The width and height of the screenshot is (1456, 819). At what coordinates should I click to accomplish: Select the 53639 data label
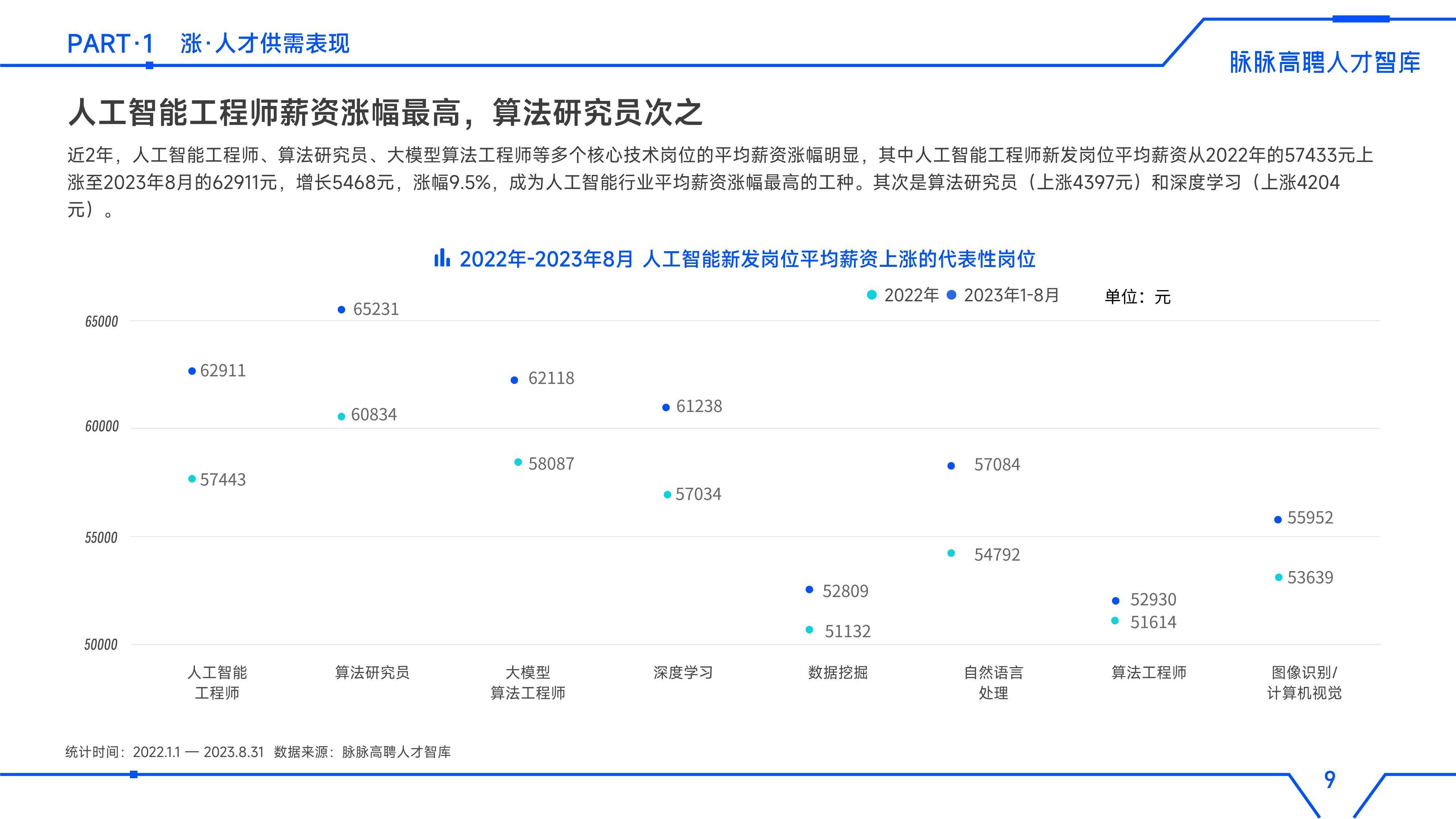(1310, 578)
